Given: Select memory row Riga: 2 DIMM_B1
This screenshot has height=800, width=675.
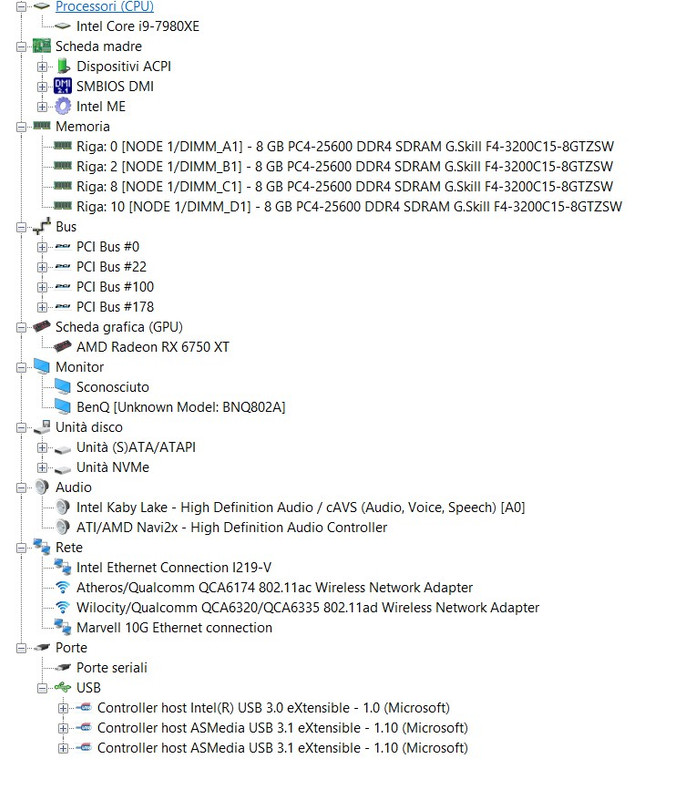Looking at the screenshot, I should [x=344, y=166].
